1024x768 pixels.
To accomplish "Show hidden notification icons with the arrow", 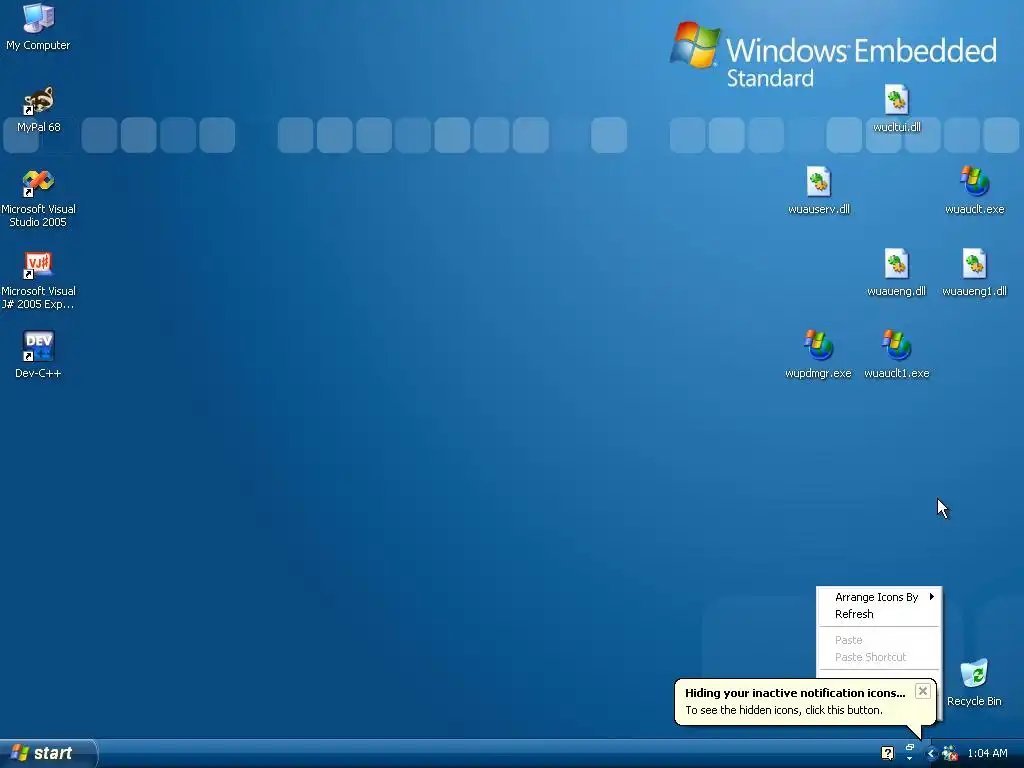I will pyautogui.click(x=931, y=754).
